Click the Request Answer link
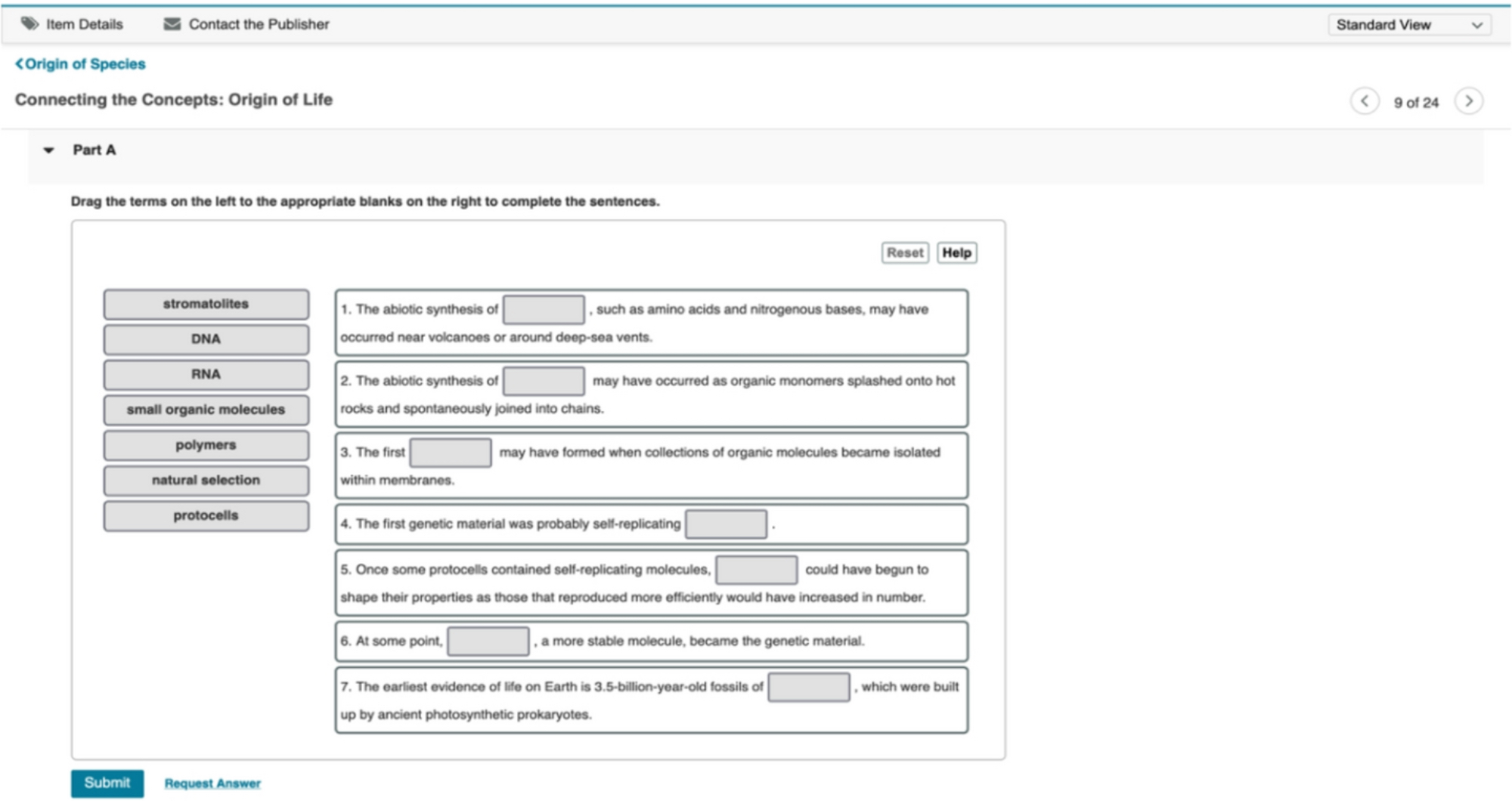Screen dimensions: 1512x801 212,784
